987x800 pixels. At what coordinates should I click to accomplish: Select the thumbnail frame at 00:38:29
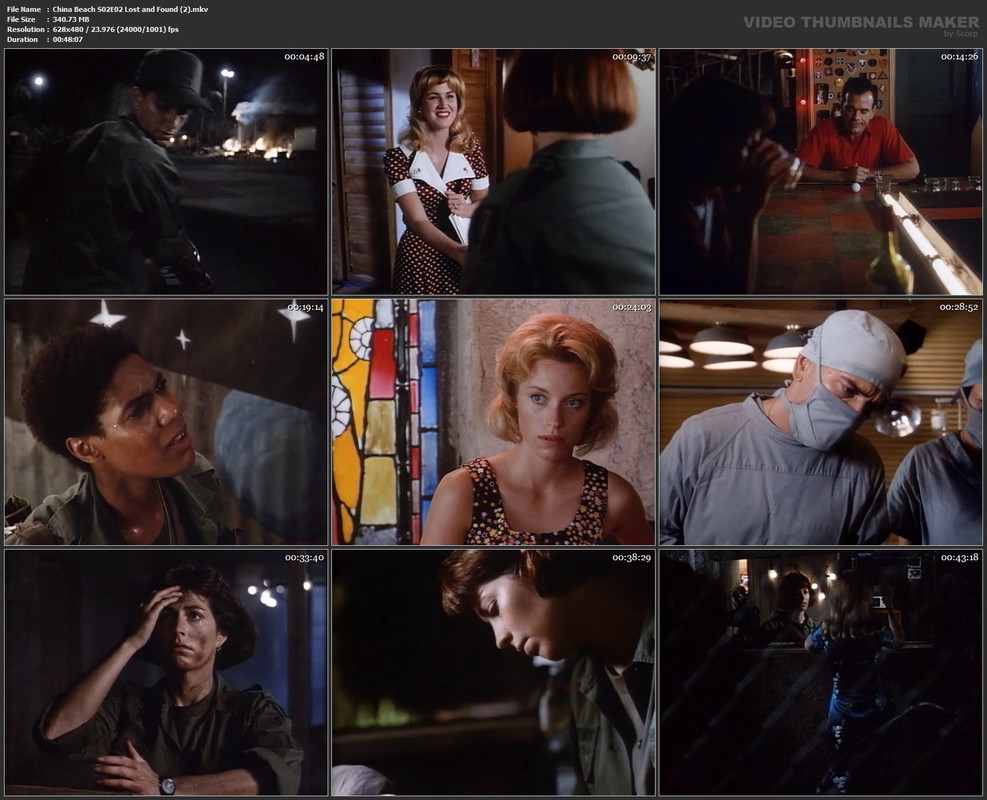(x=494, y=672)
